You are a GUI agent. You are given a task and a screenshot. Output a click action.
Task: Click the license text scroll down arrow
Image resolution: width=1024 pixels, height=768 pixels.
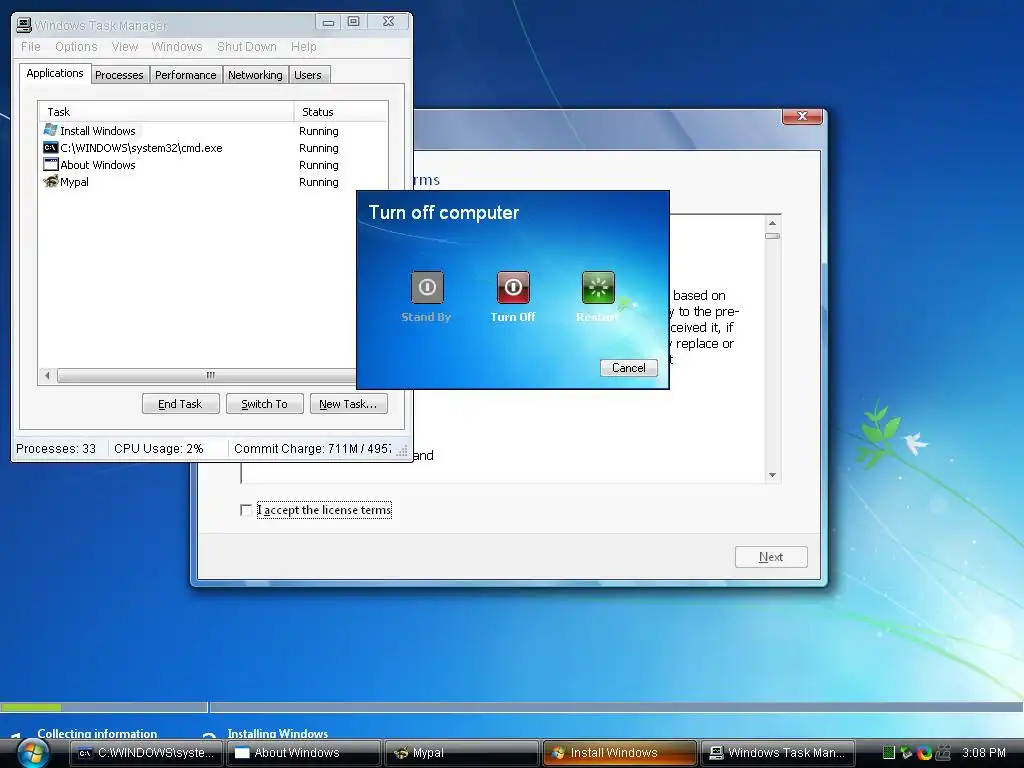[x=773, y=475]
